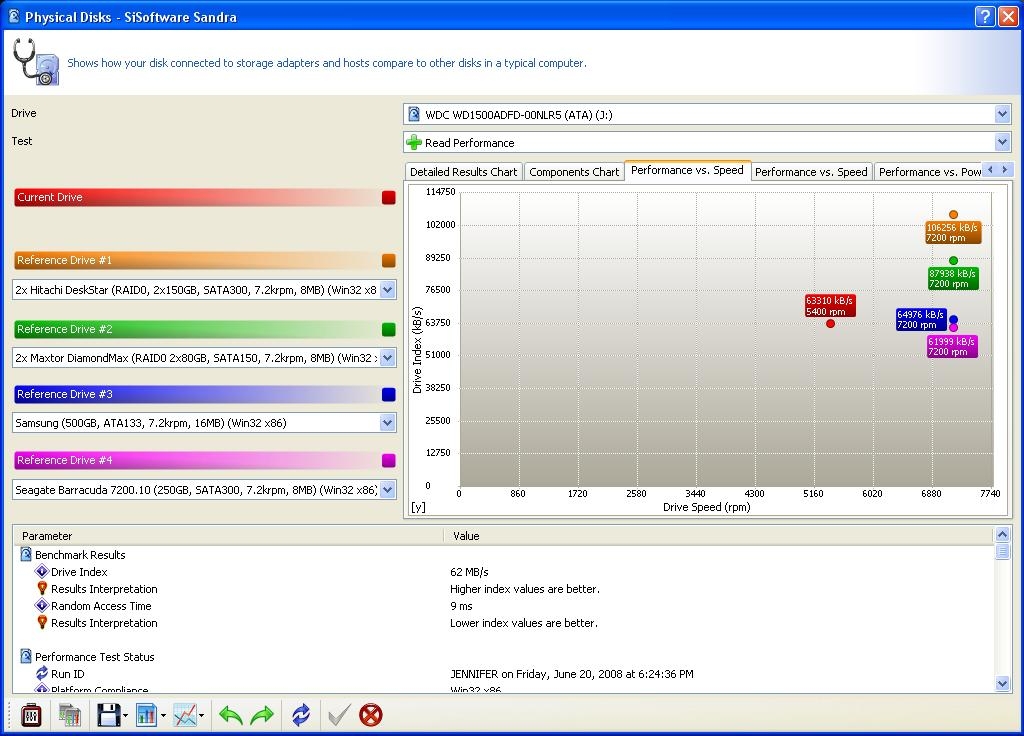Click the red cancel X icon
Viewport: 1024px width, 736px height.
(371, 715)
